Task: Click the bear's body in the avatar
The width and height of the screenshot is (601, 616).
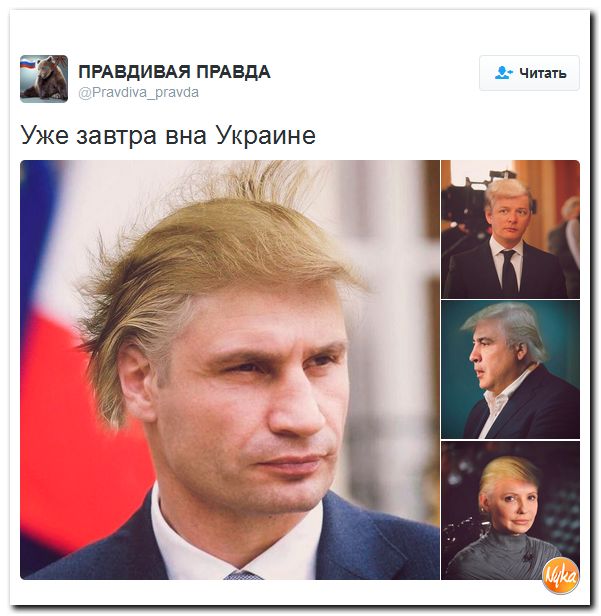Action: click(x=47, y=82)
